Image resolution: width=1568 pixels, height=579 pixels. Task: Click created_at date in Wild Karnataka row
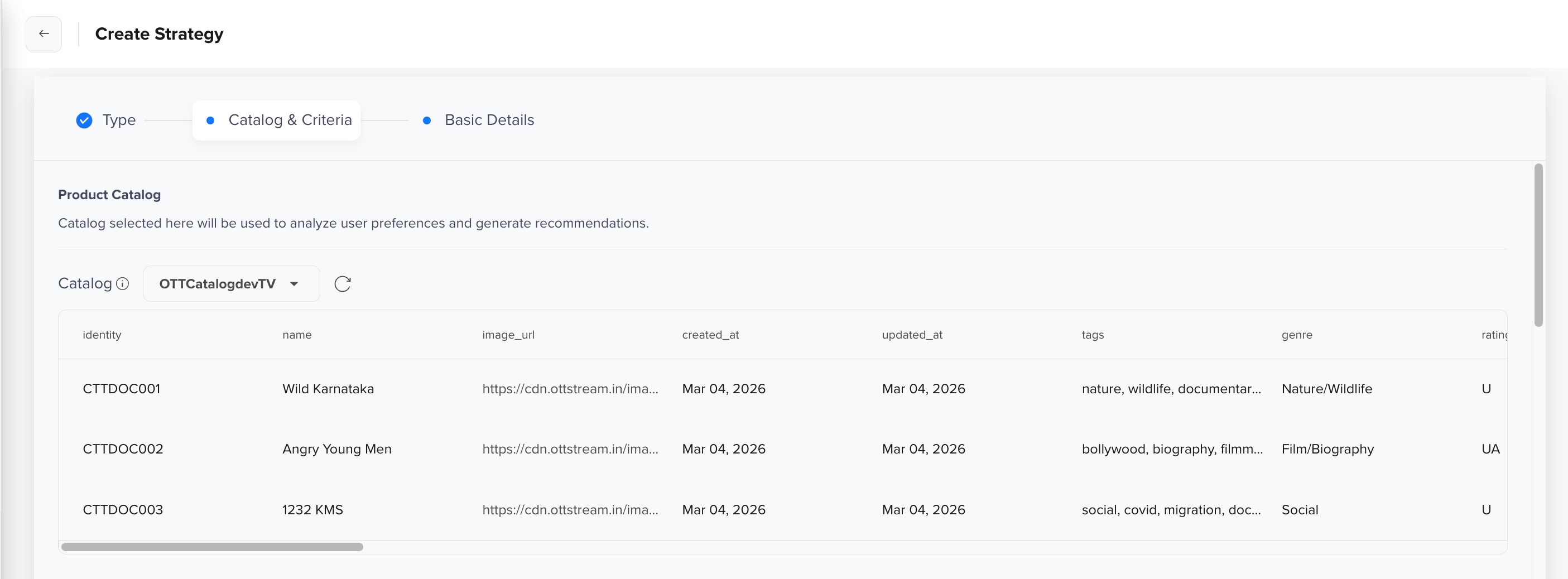[724, 389]
